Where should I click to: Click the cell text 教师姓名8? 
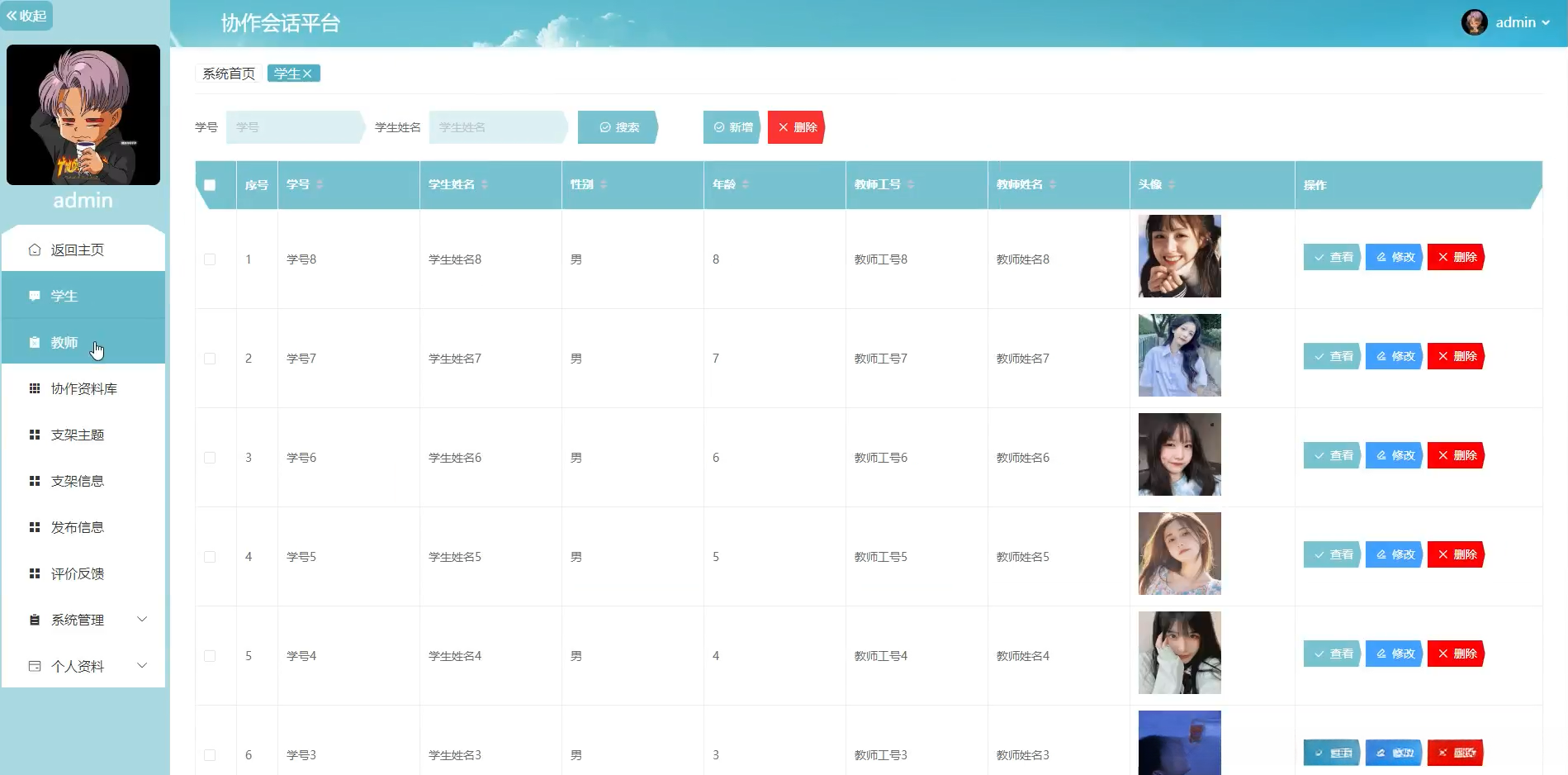pos(1023,259)
